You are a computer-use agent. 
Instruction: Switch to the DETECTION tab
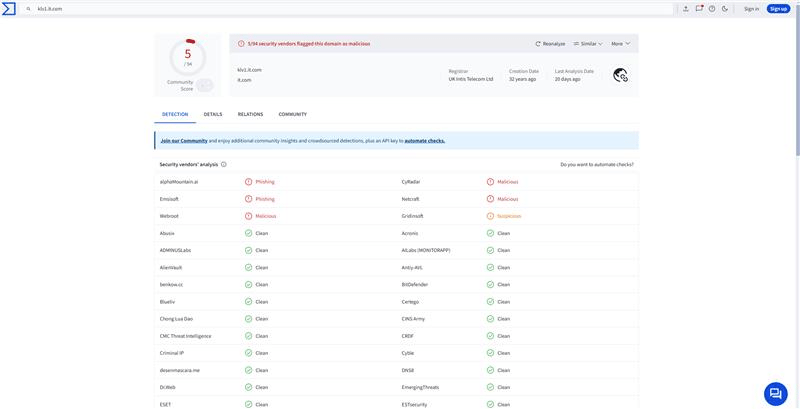click(x=175, y=114)
